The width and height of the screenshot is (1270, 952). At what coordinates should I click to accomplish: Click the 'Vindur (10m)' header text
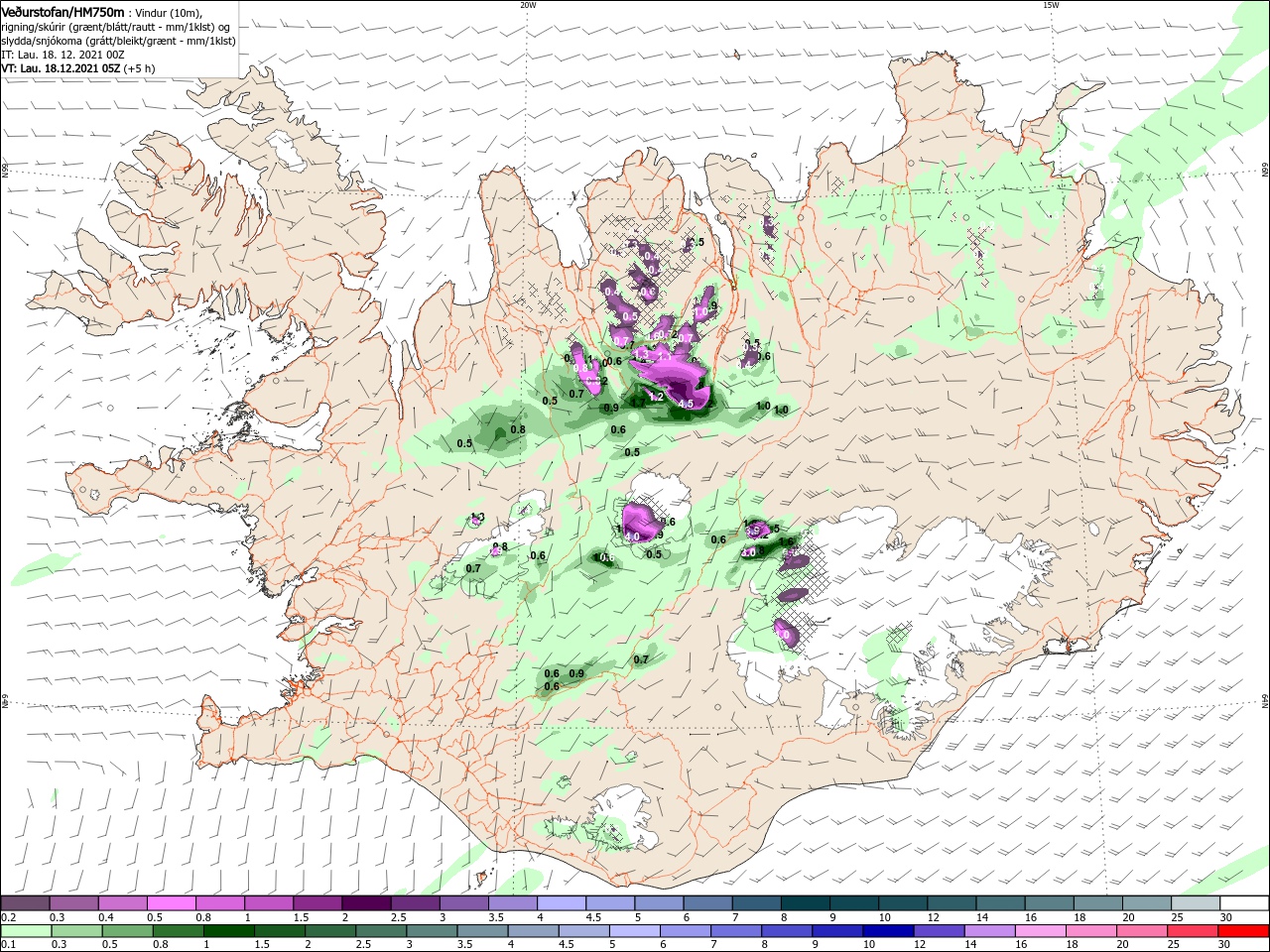click(167, 13)
